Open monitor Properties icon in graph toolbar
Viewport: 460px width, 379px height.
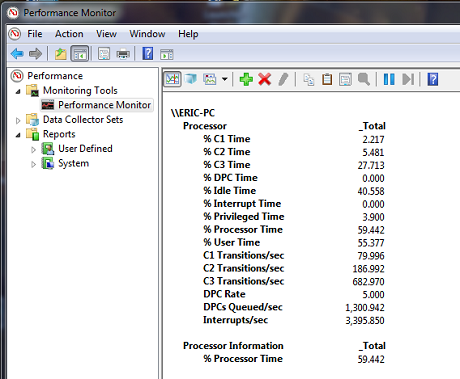(345, 80)
